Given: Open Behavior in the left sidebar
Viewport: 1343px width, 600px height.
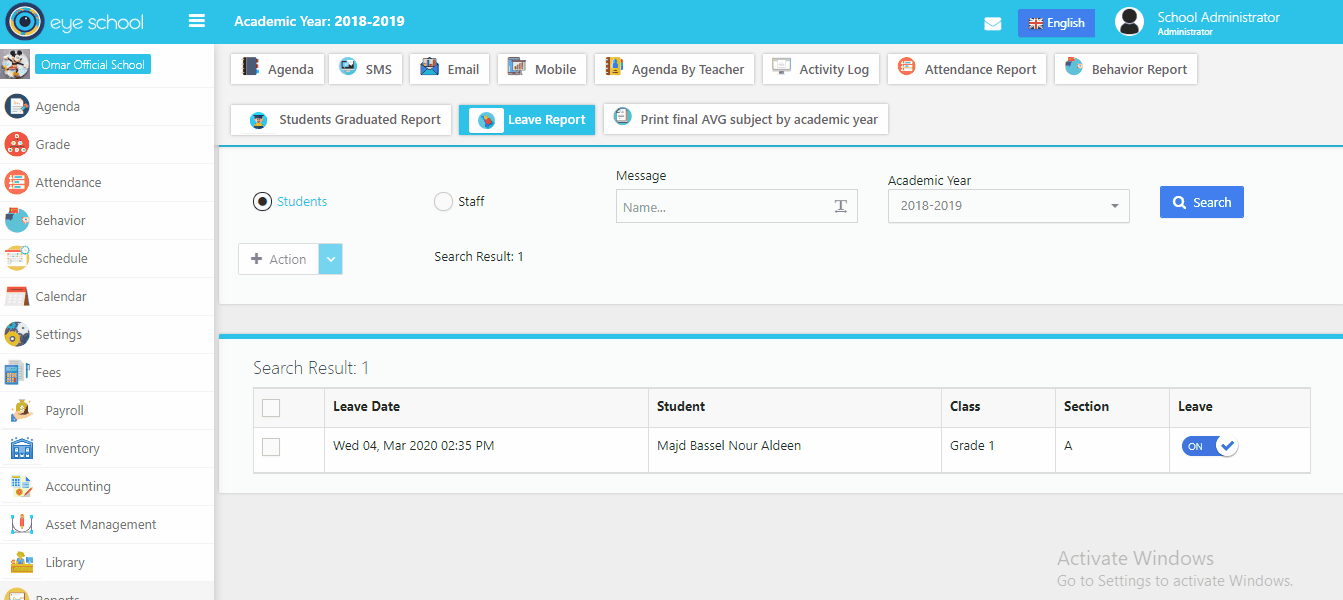Looking at the screenshot, I should [107, 221].
